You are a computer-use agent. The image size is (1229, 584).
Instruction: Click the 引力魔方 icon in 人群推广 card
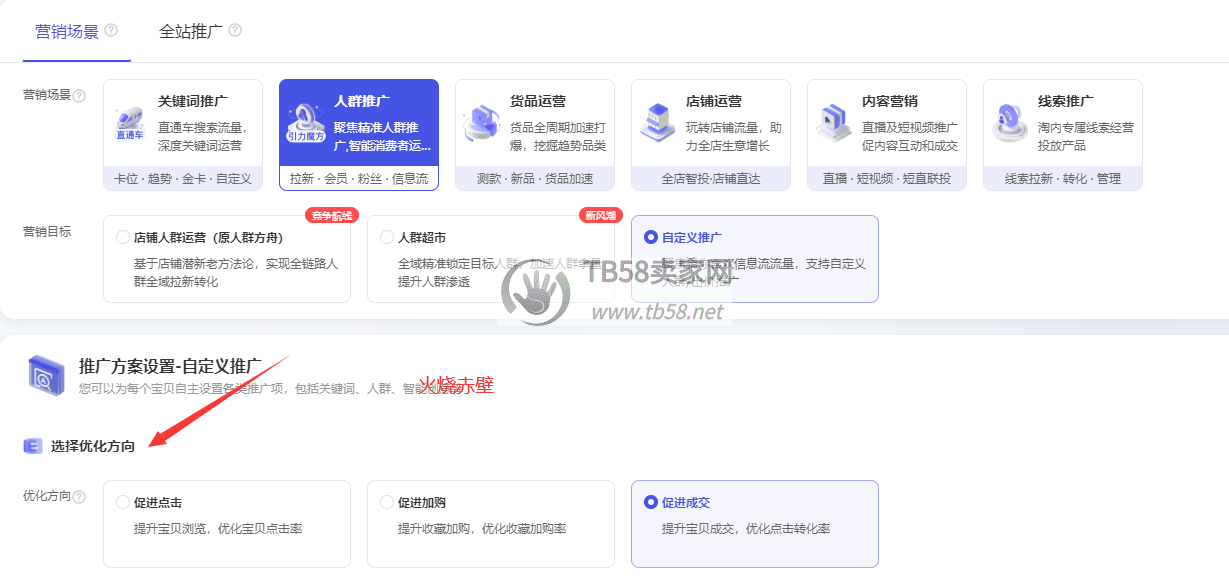click(x=306, y=124)
